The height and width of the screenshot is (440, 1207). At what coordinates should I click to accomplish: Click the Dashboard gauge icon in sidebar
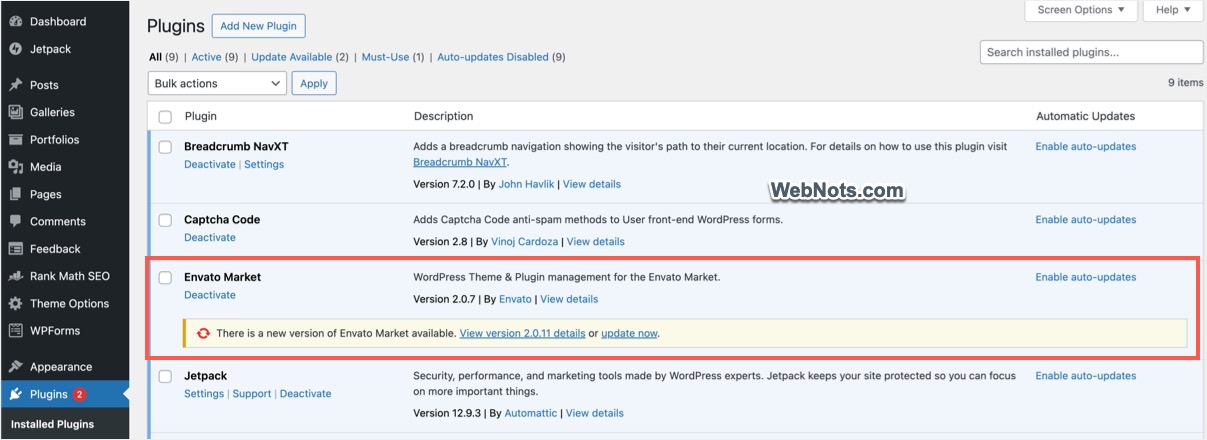coord(16,21)
